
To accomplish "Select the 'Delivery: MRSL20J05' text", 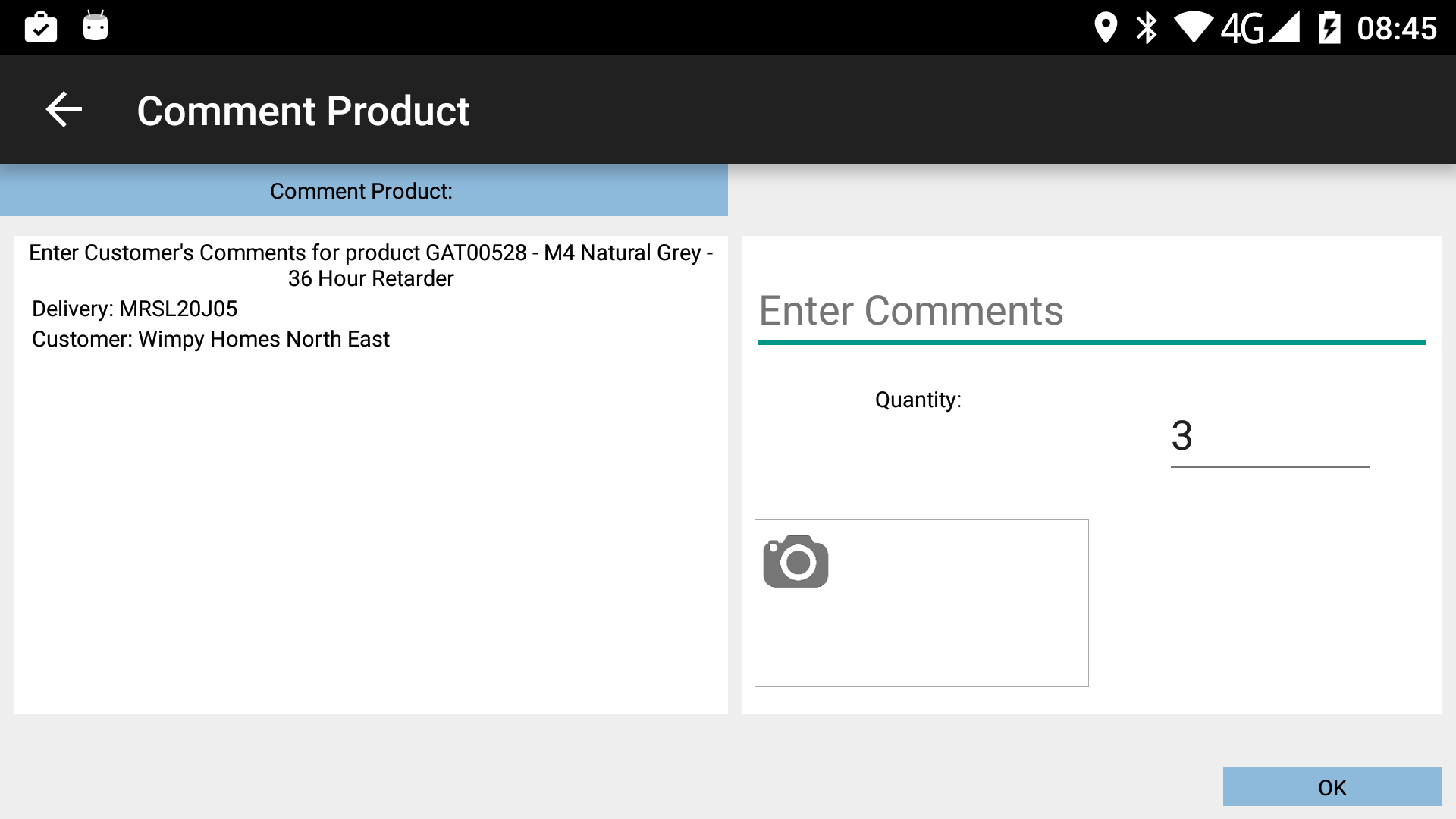I will click(135, 309).
